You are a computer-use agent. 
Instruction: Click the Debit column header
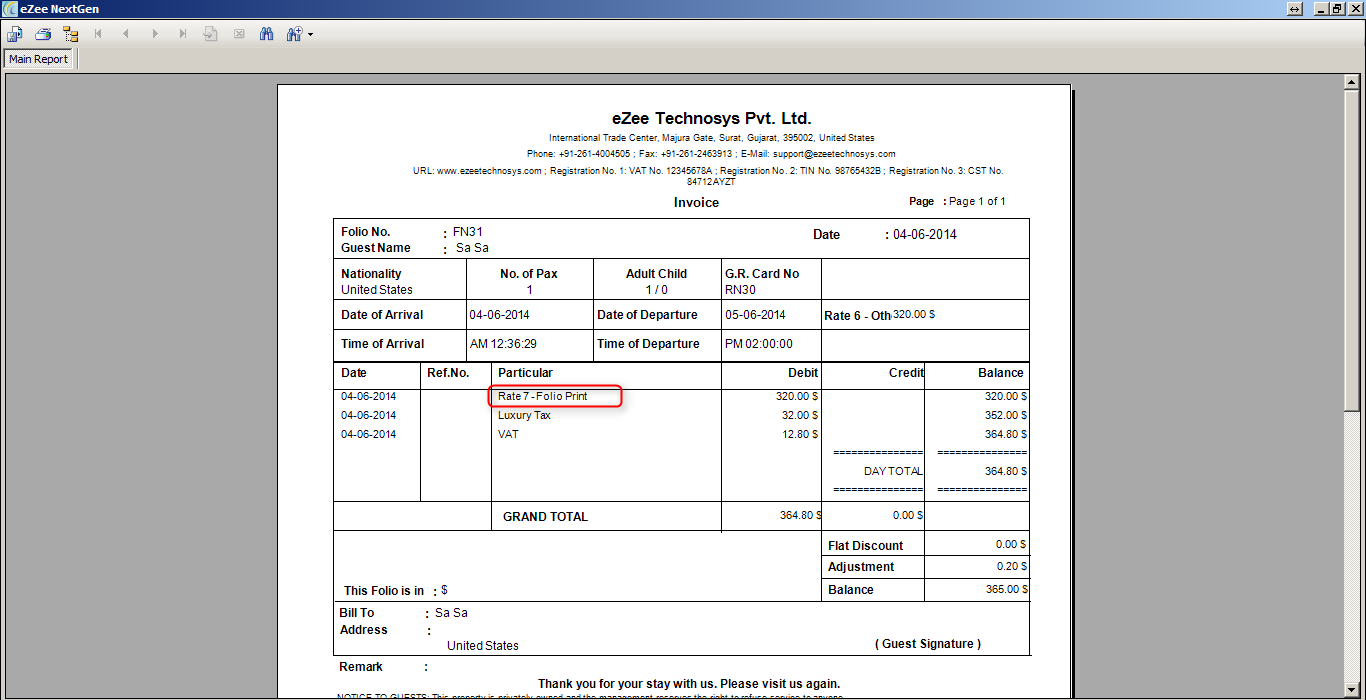pos(803,372)
